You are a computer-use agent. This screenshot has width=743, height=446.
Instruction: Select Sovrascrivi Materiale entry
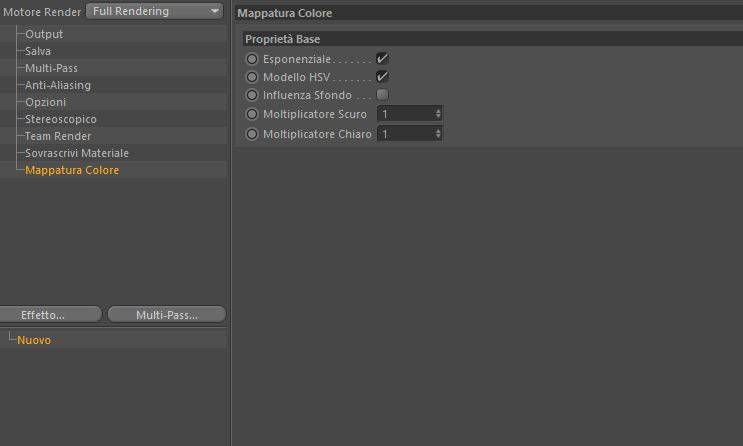[77, 154]
